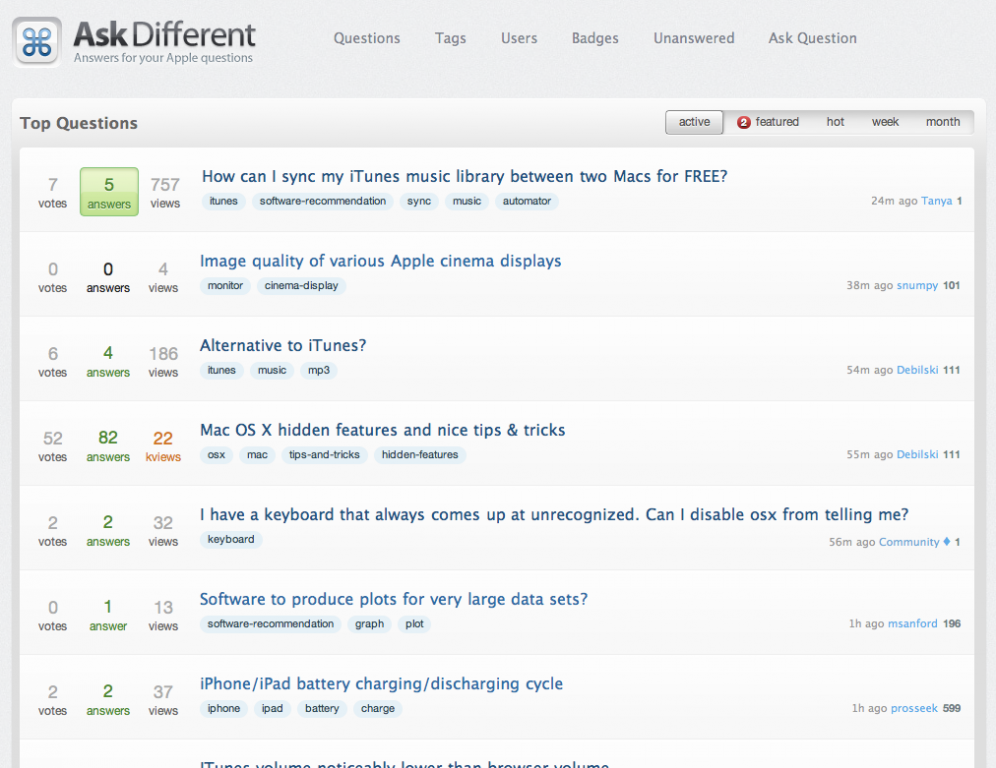Open the iPhone/iPad battery charging question
This screenshot has width=996, height=768.
[x=381, y=684]
